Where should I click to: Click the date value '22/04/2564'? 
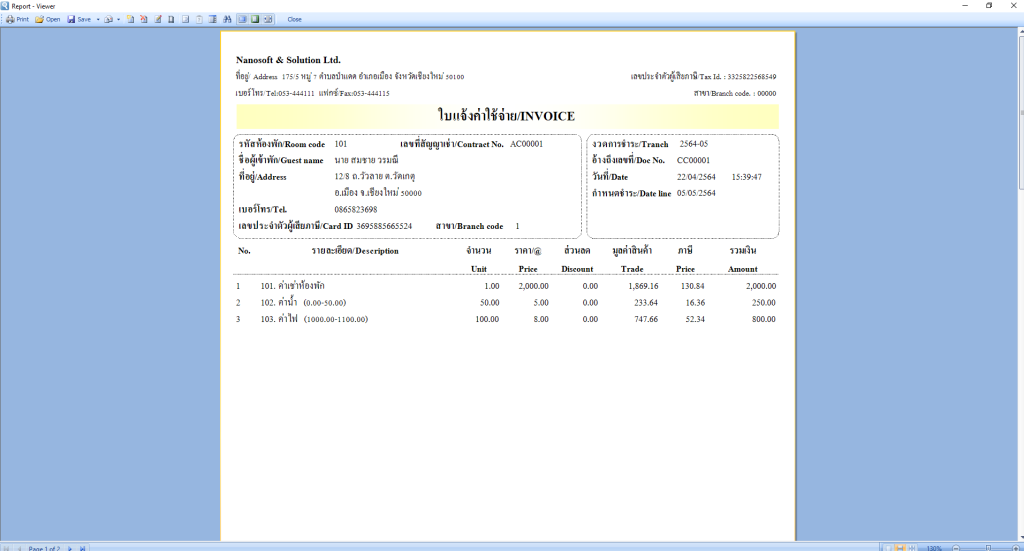coord(696,177)
